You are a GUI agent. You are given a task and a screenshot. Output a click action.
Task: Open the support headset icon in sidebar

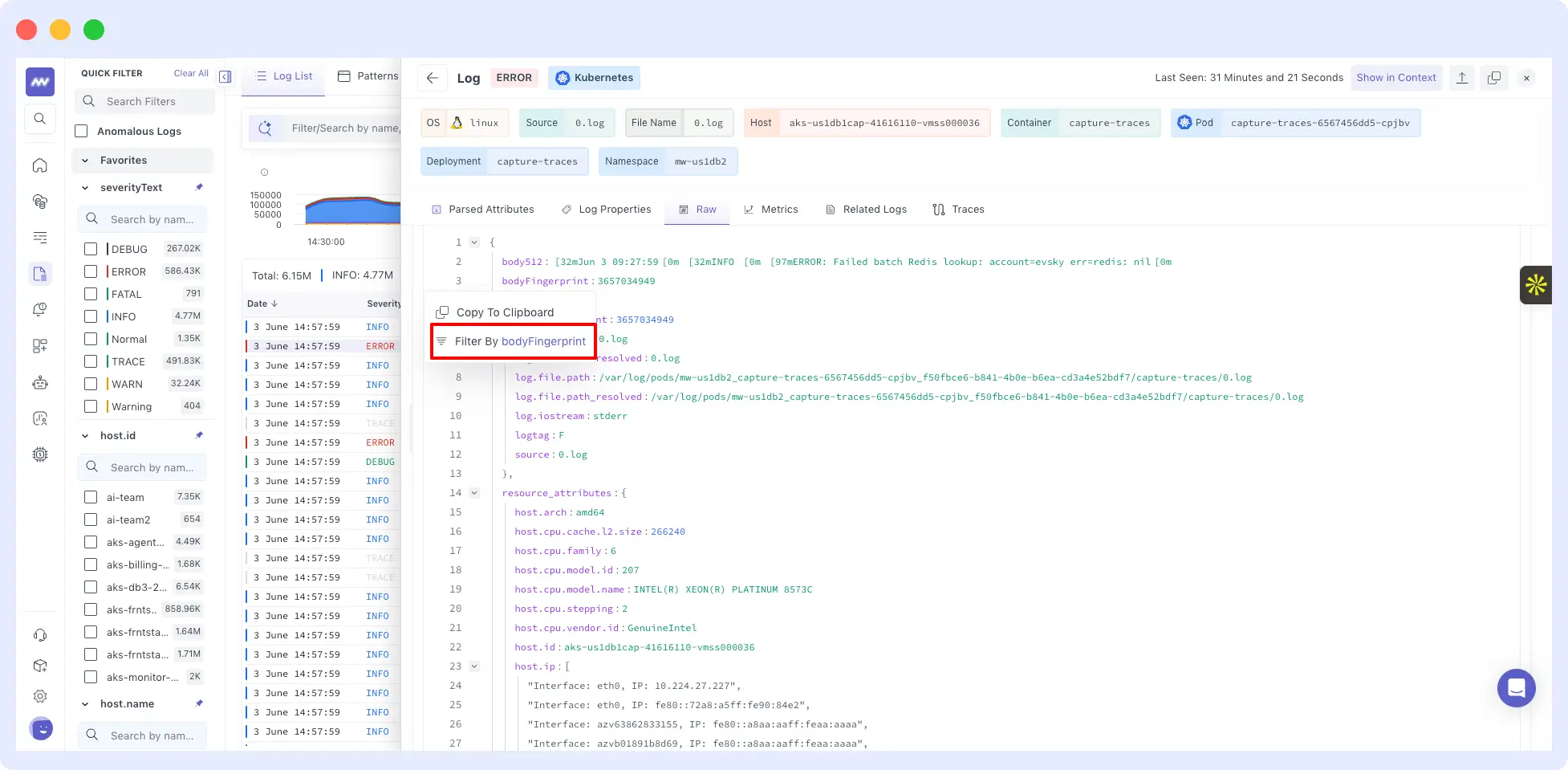click(40, 635)
